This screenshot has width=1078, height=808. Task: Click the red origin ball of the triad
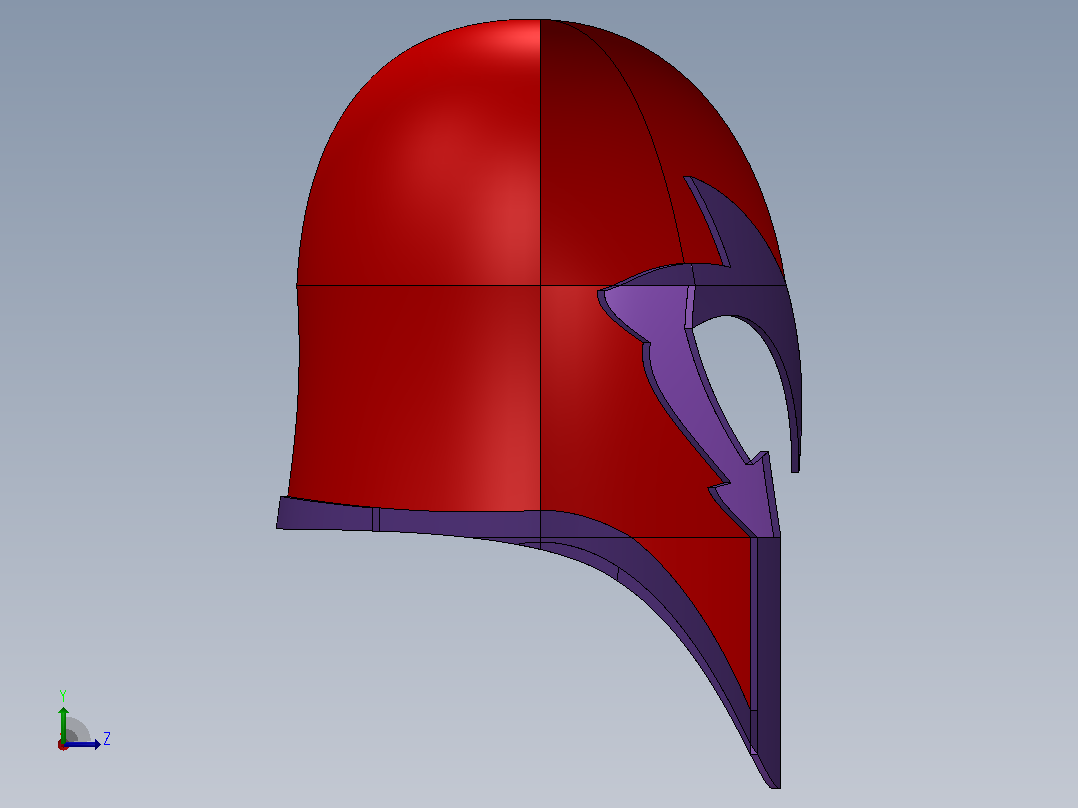click(x=63, y=745)
